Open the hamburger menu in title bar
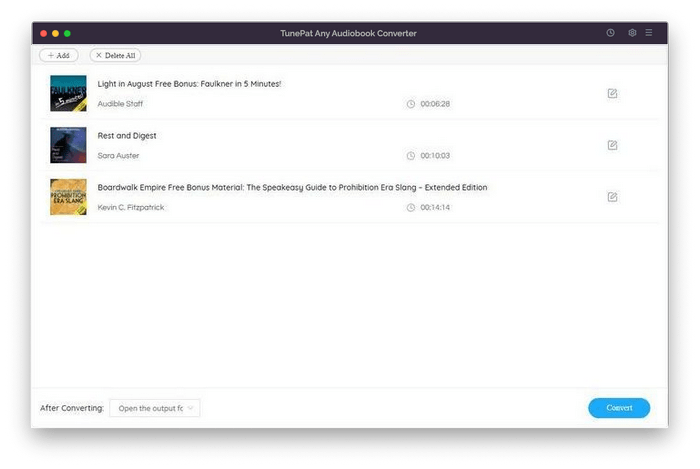This screenshot has height=469, width=700. pos(649,33)
